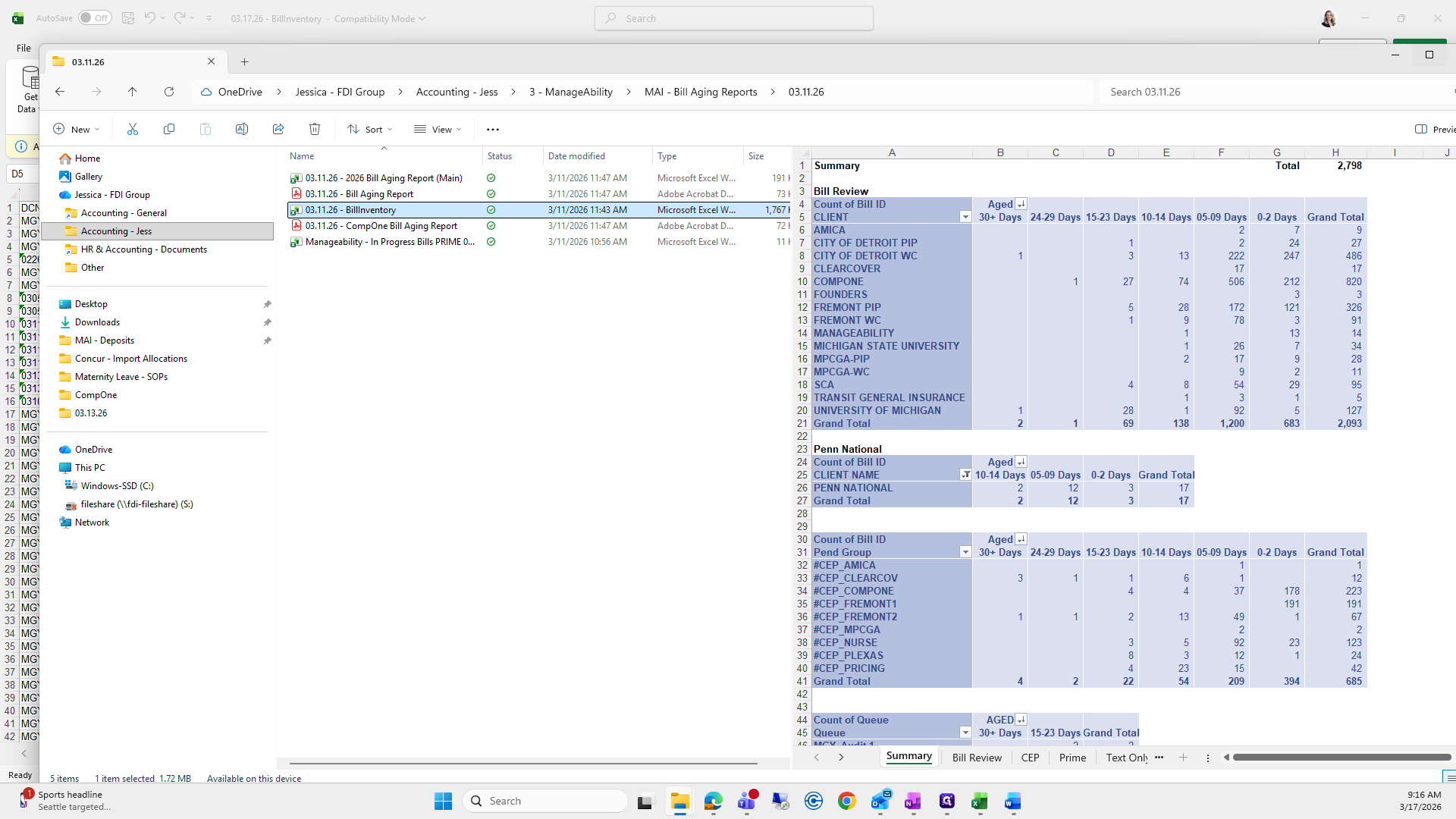Click the horizontal scrollbar in preview sheet
This screenshot has height=819, width=1456.
1341,758
